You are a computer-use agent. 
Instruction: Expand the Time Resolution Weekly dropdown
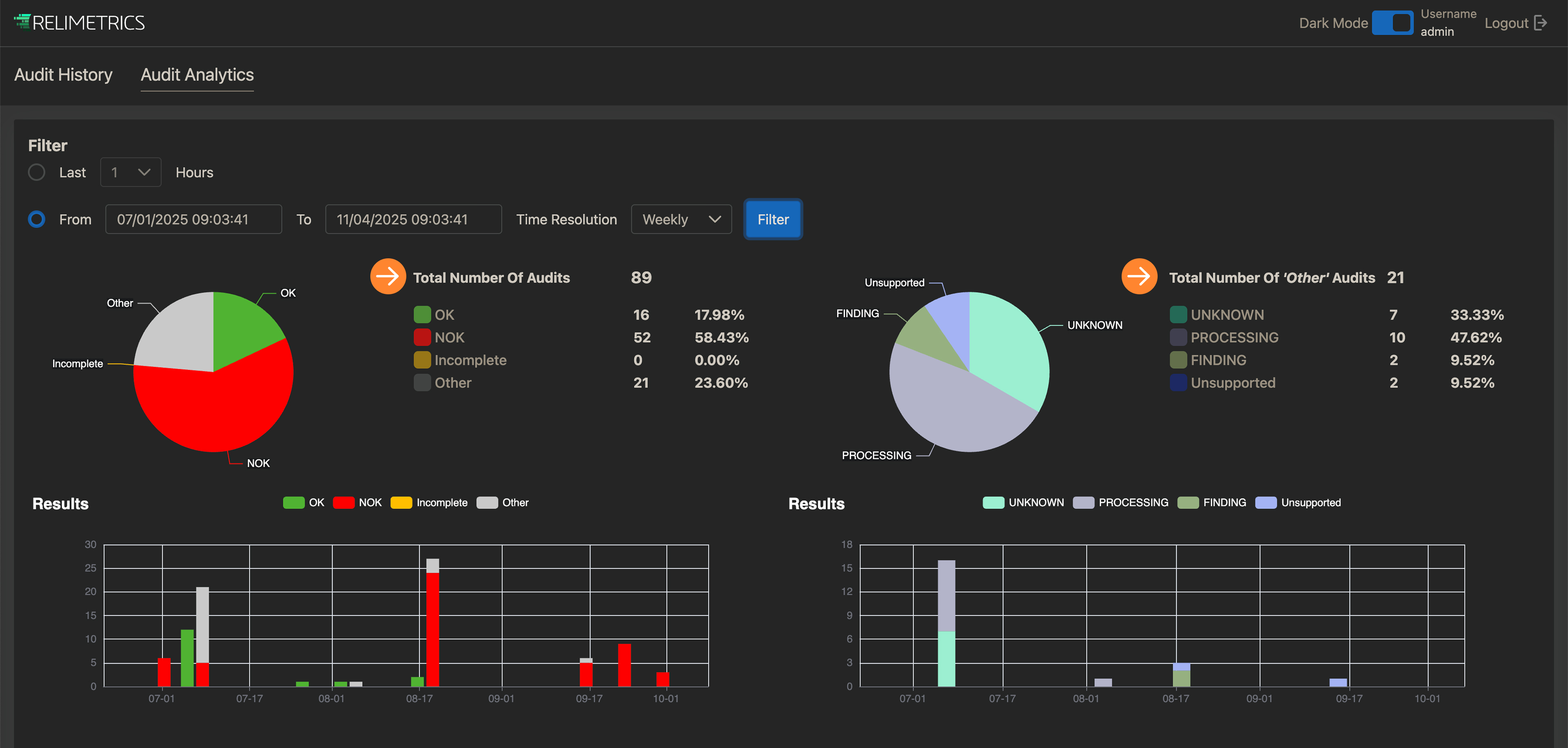coord(681,219)
